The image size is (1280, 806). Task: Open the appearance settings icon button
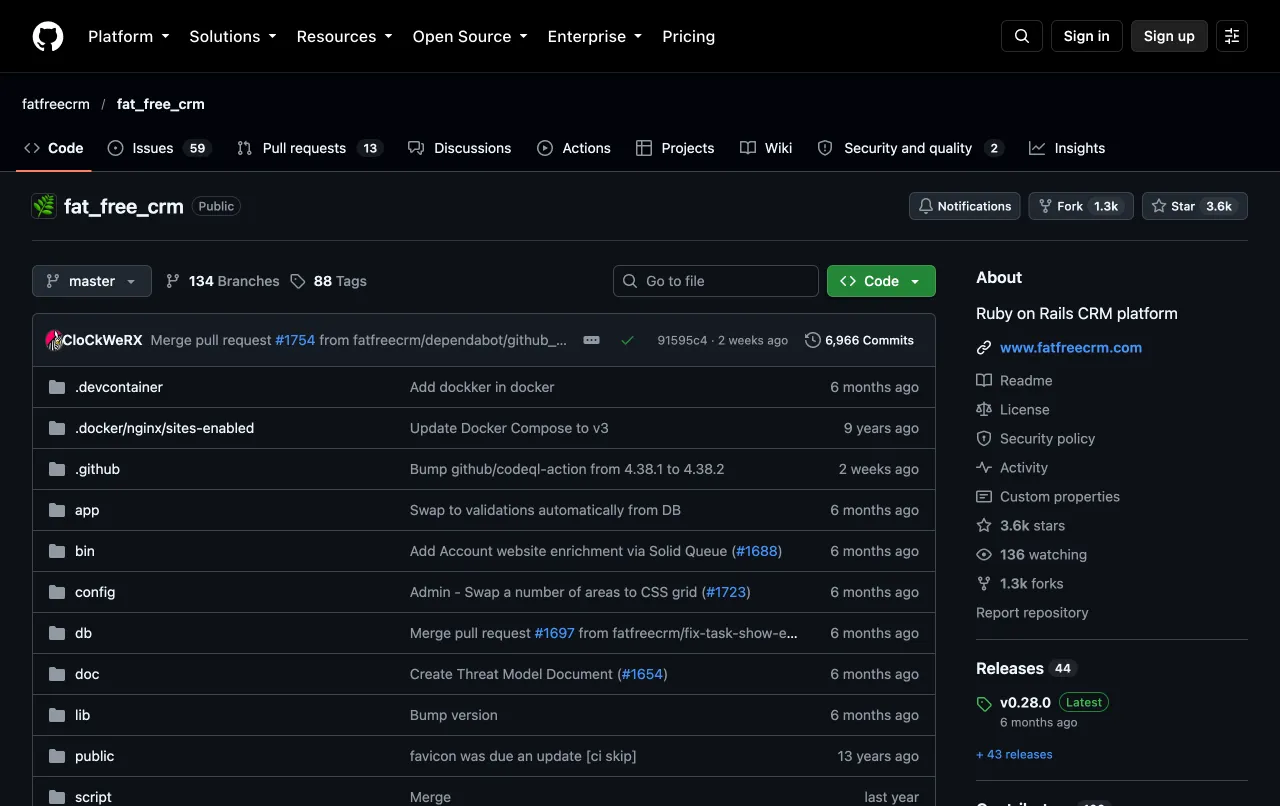(x=1232, y=36)
